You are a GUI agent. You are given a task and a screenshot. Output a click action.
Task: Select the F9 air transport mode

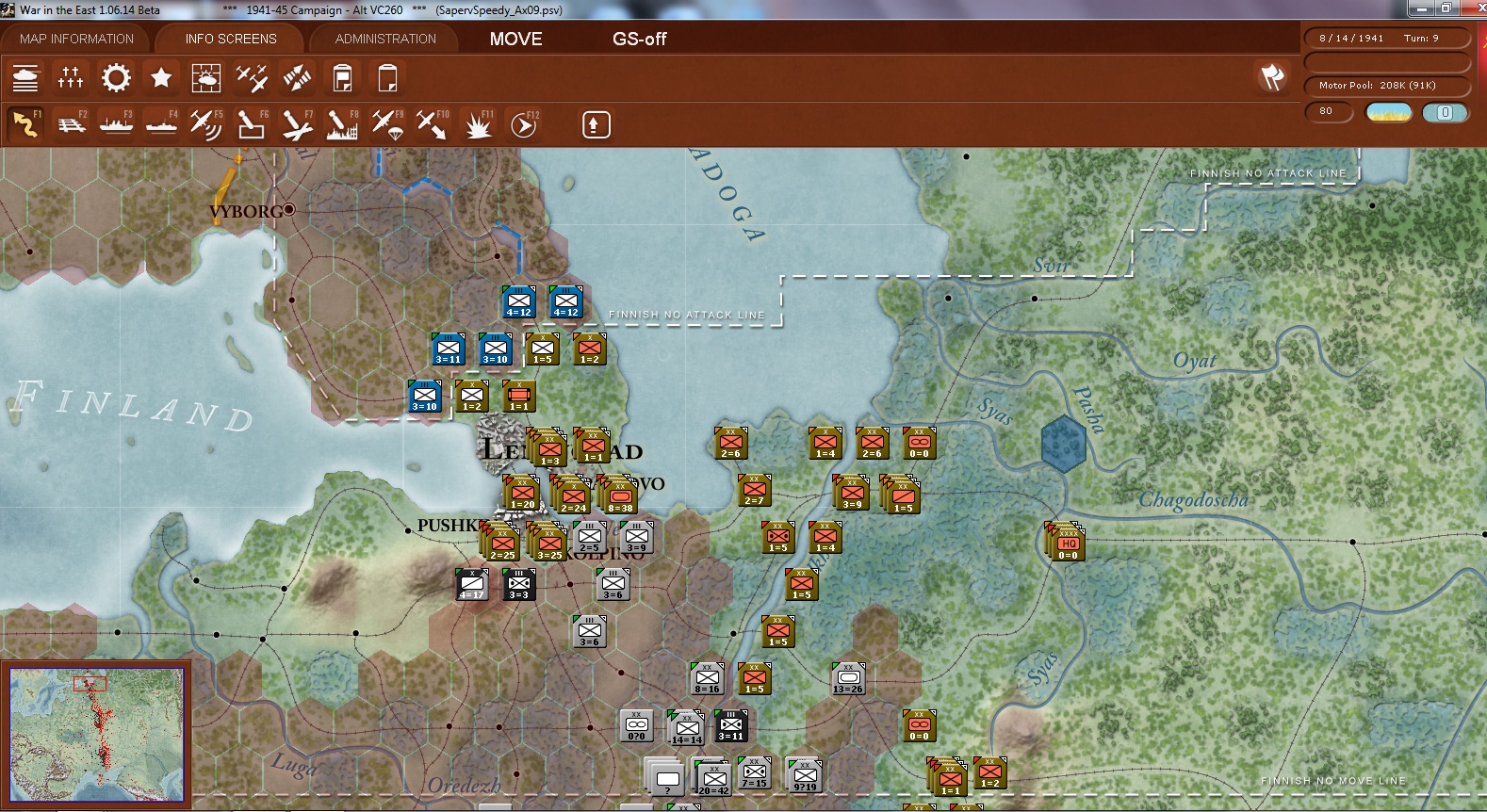point(387,124)
